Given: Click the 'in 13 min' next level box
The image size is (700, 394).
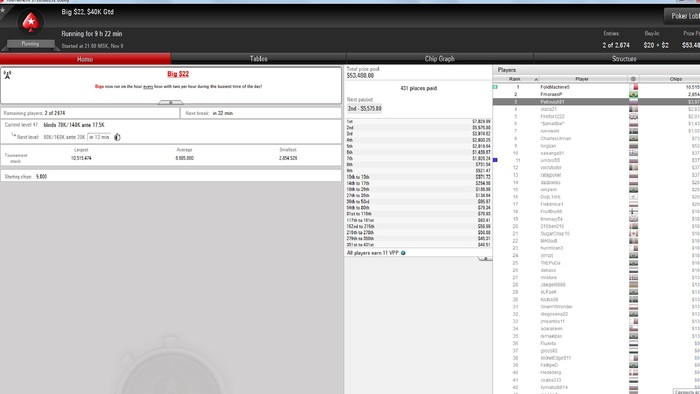Looking at the screenshot, I should pos(99,137).
